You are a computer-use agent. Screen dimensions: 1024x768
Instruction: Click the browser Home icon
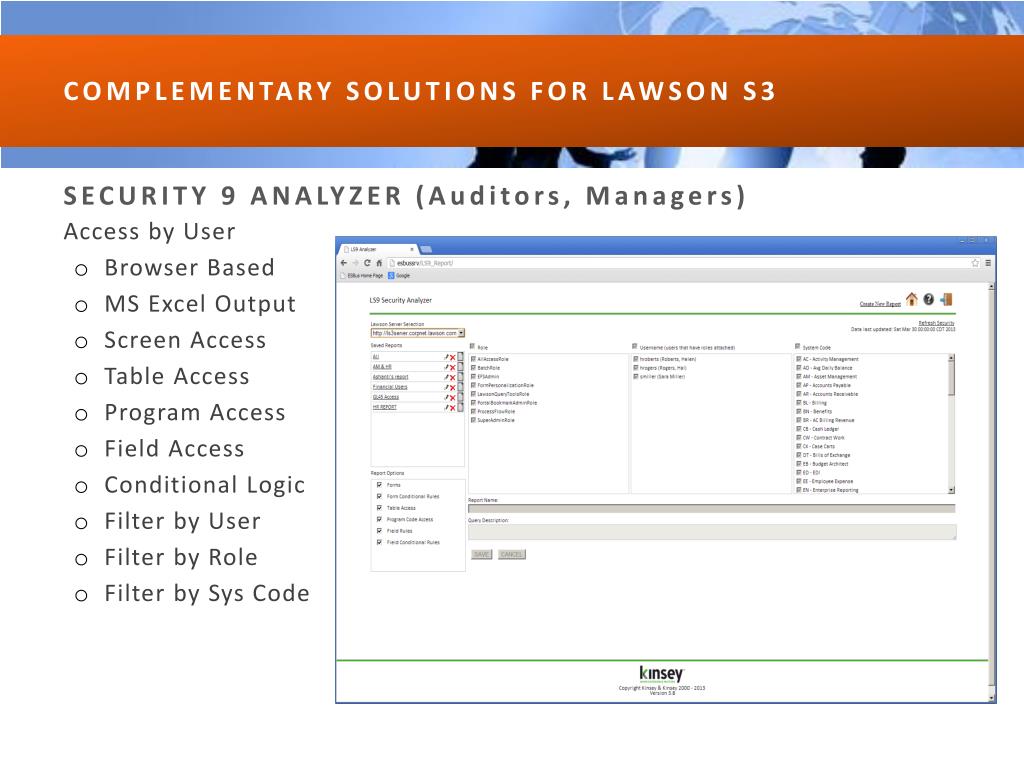379,263
